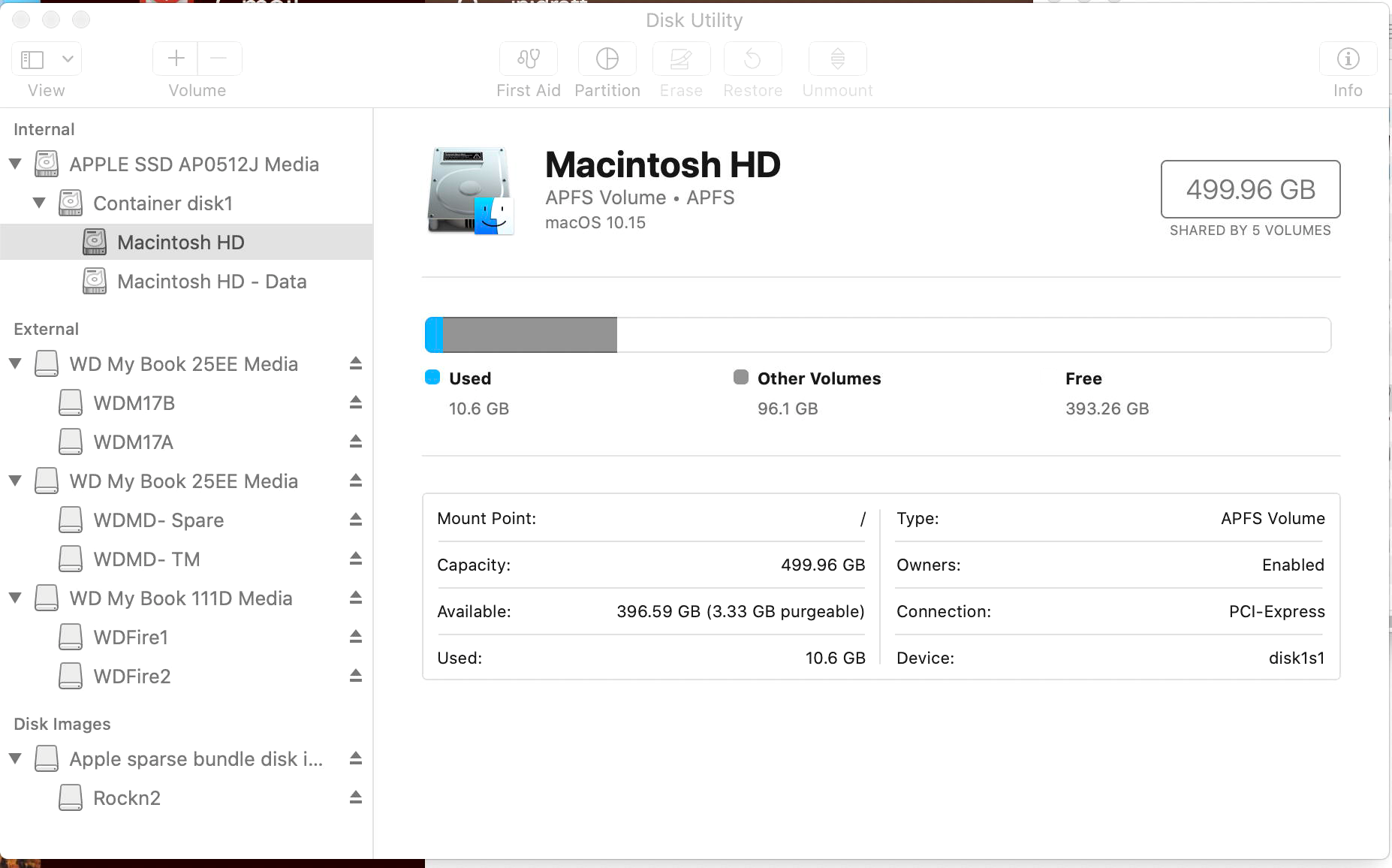Select the WDM17A volume

point(186,442)
